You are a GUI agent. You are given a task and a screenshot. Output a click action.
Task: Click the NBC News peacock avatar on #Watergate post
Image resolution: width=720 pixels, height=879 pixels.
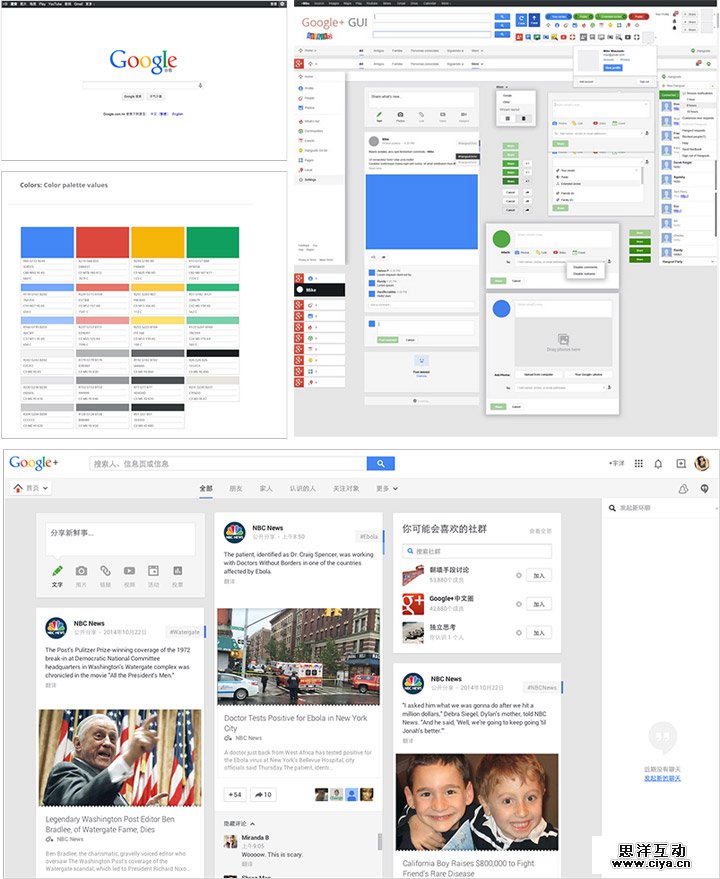[x=56, y=628]
